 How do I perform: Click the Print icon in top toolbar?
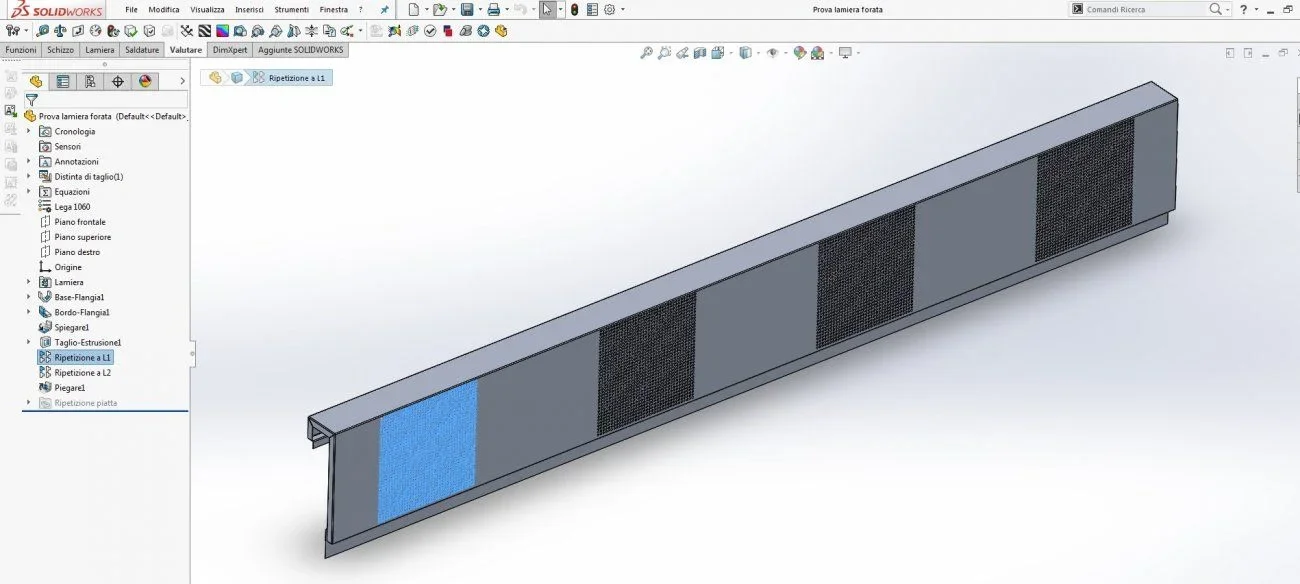click(494, 9)
